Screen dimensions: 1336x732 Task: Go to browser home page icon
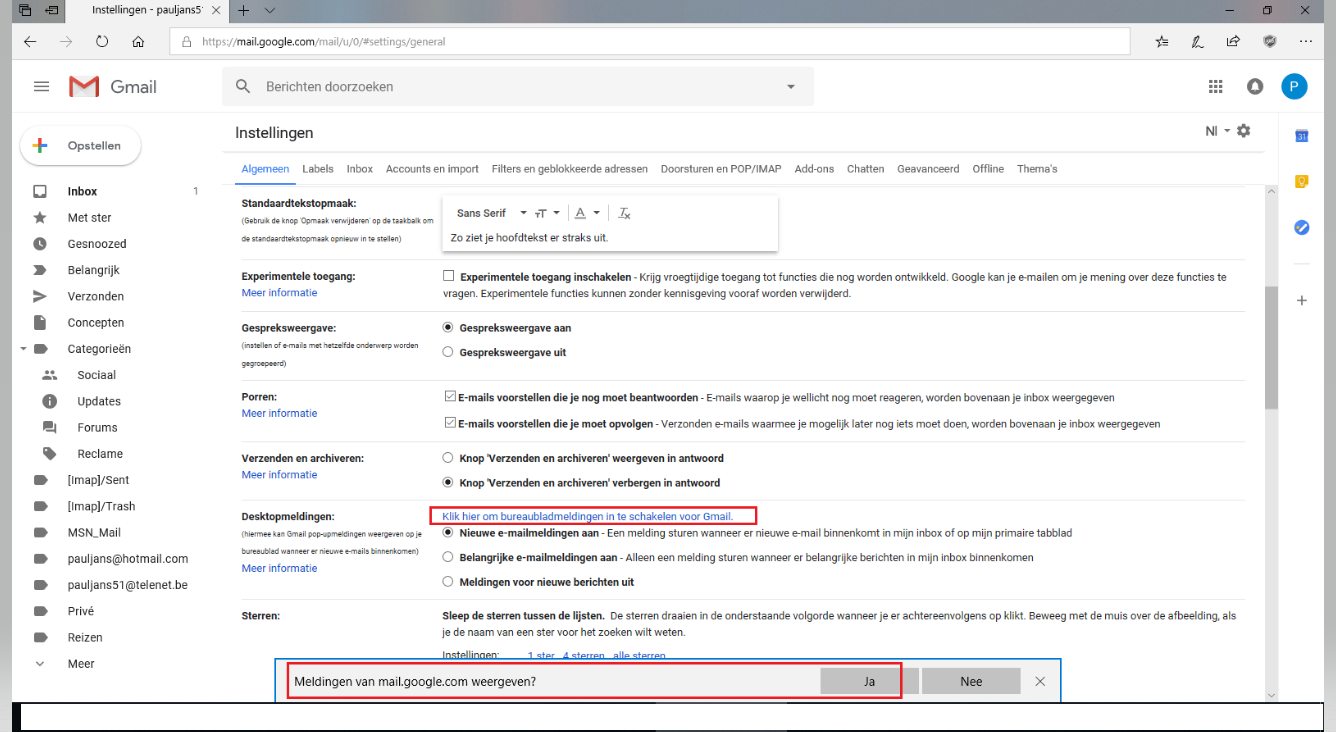pyautogui.click(x=138, y=42)
